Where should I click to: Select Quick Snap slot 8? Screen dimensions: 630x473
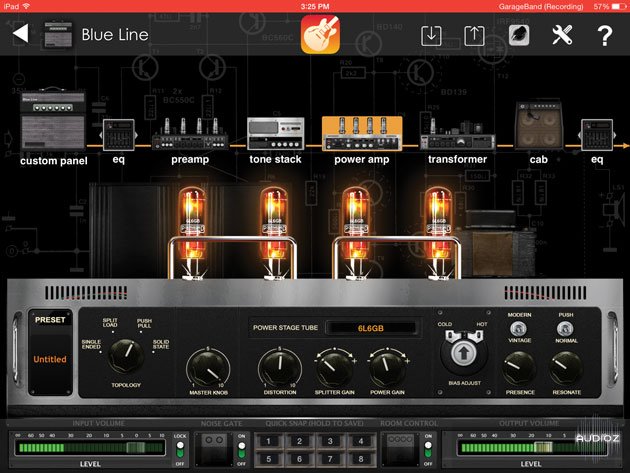[x=361, y=459]
